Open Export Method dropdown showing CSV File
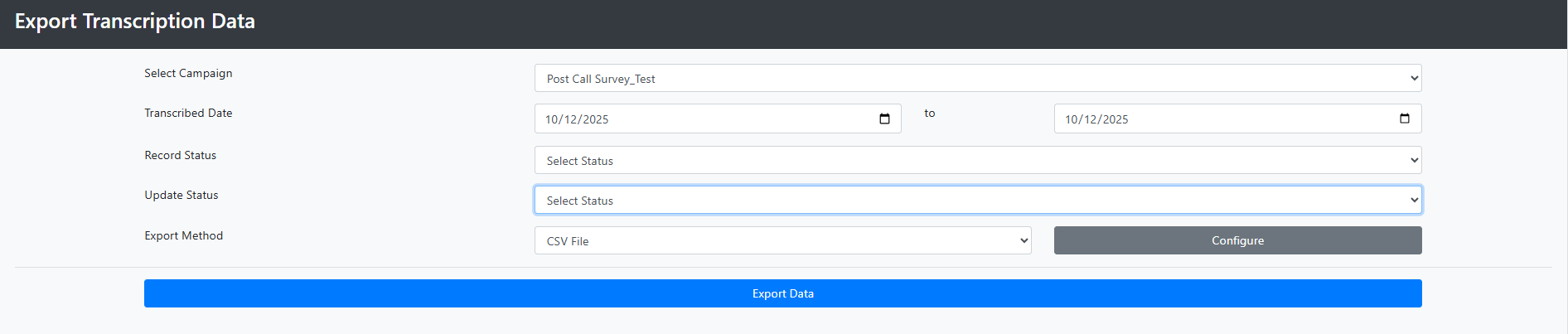The image size is (1568, 334). click(x=782, y=241)
